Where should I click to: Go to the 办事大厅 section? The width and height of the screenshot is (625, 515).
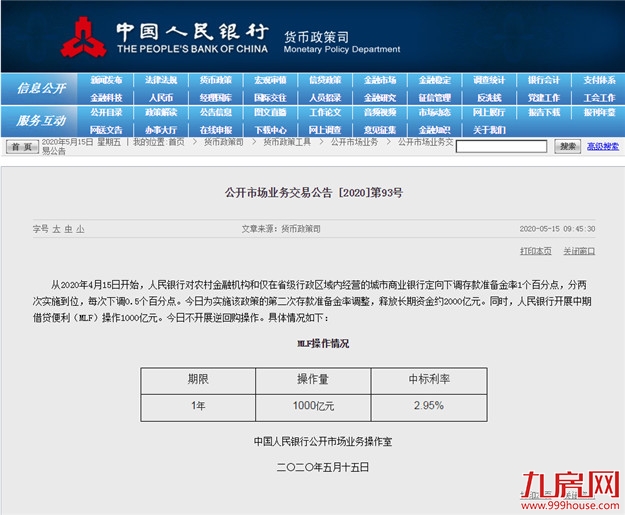pyautogui.click(x=161, y=130)
